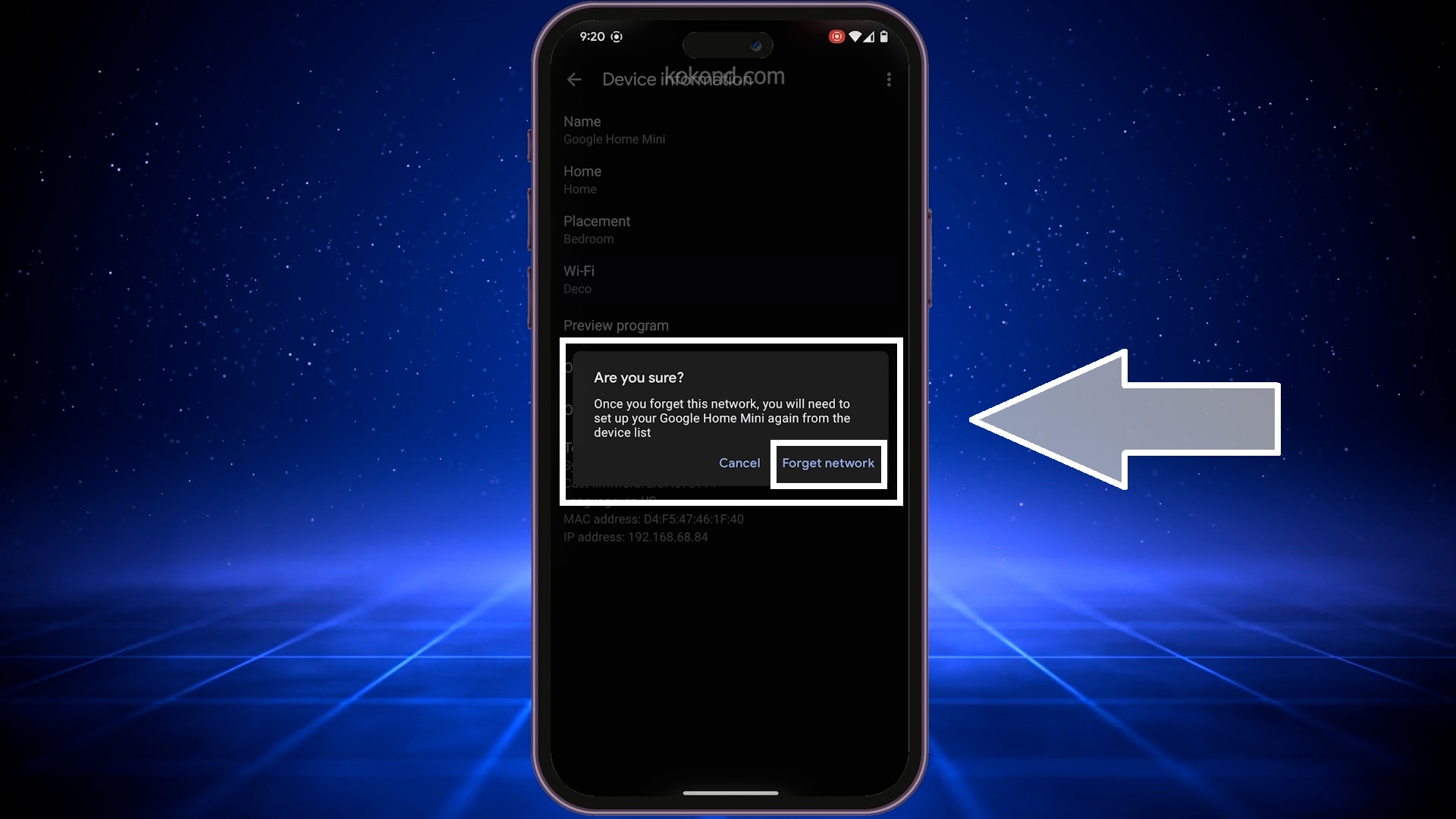The height and width of the screenshot is (819, 1456).
Task: Click the back arrow icon
Action: click(x=573, y=79)
